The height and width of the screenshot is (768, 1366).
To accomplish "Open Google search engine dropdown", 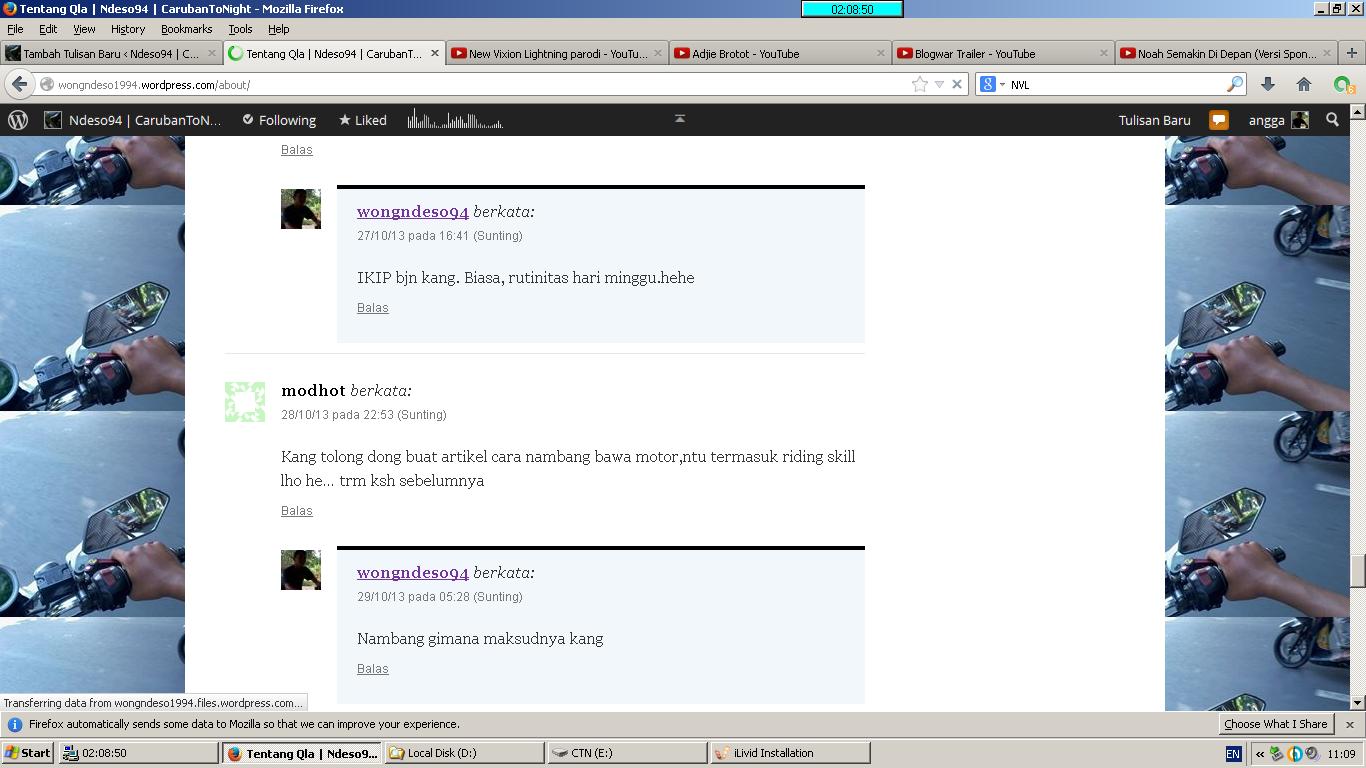I will tap(992, 85).
